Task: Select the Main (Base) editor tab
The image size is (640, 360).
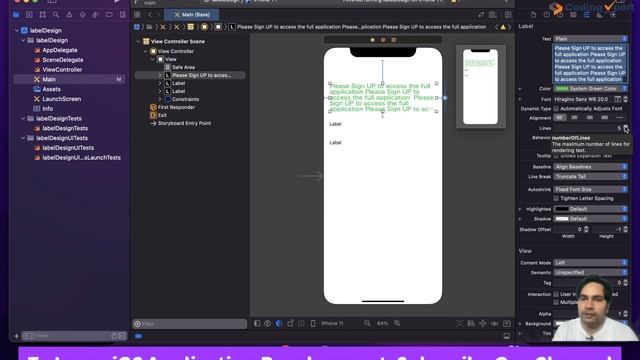Action: point(191,15)
